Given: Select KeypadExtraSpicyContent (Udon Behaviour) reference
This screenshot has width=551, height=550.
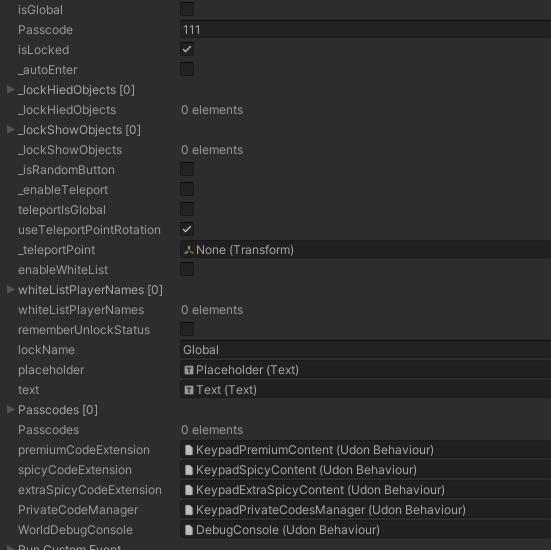Looking at the screenshot, I should click(365, 490).
